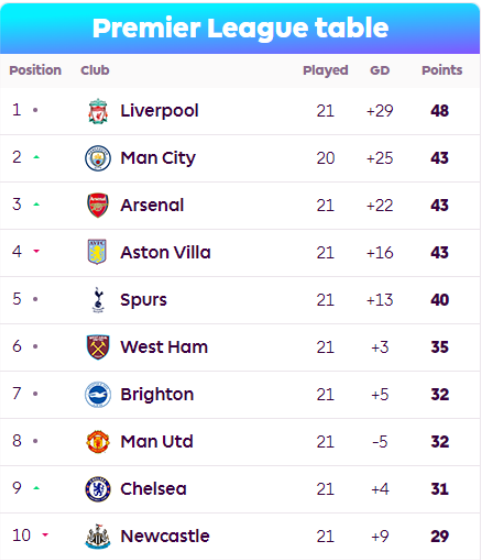Open the Newcastle team name link
Image resolution: width=481 pixels, height=560 pixels.
[165, 536]
